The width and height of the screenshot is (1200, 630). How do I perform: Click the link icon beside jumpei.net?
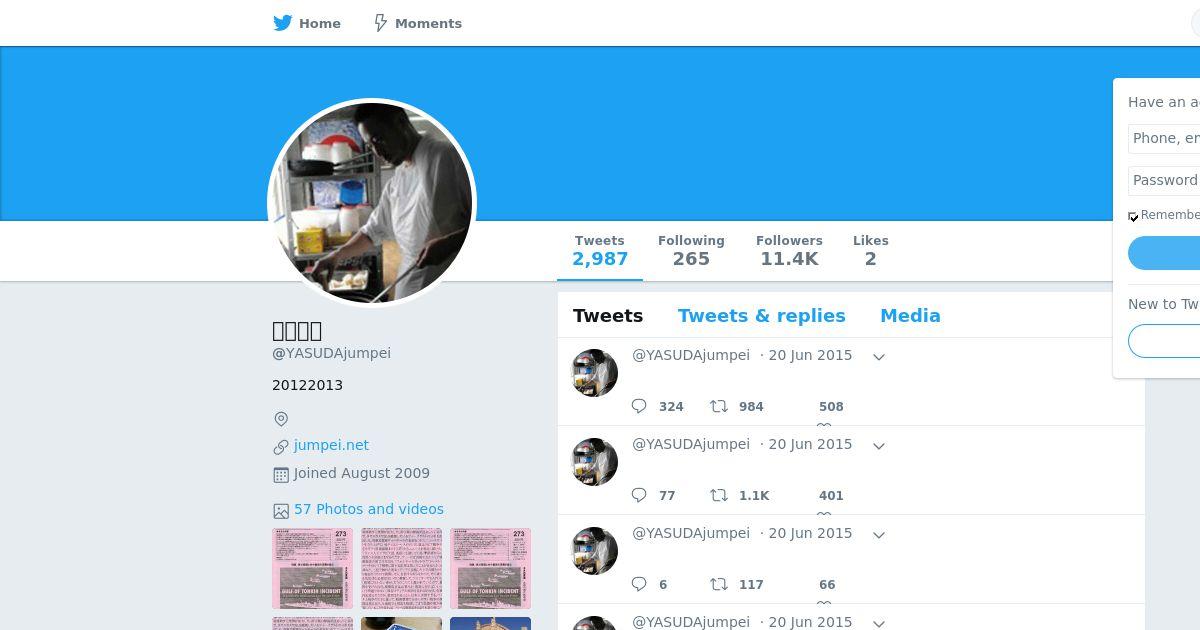(281, 447)
